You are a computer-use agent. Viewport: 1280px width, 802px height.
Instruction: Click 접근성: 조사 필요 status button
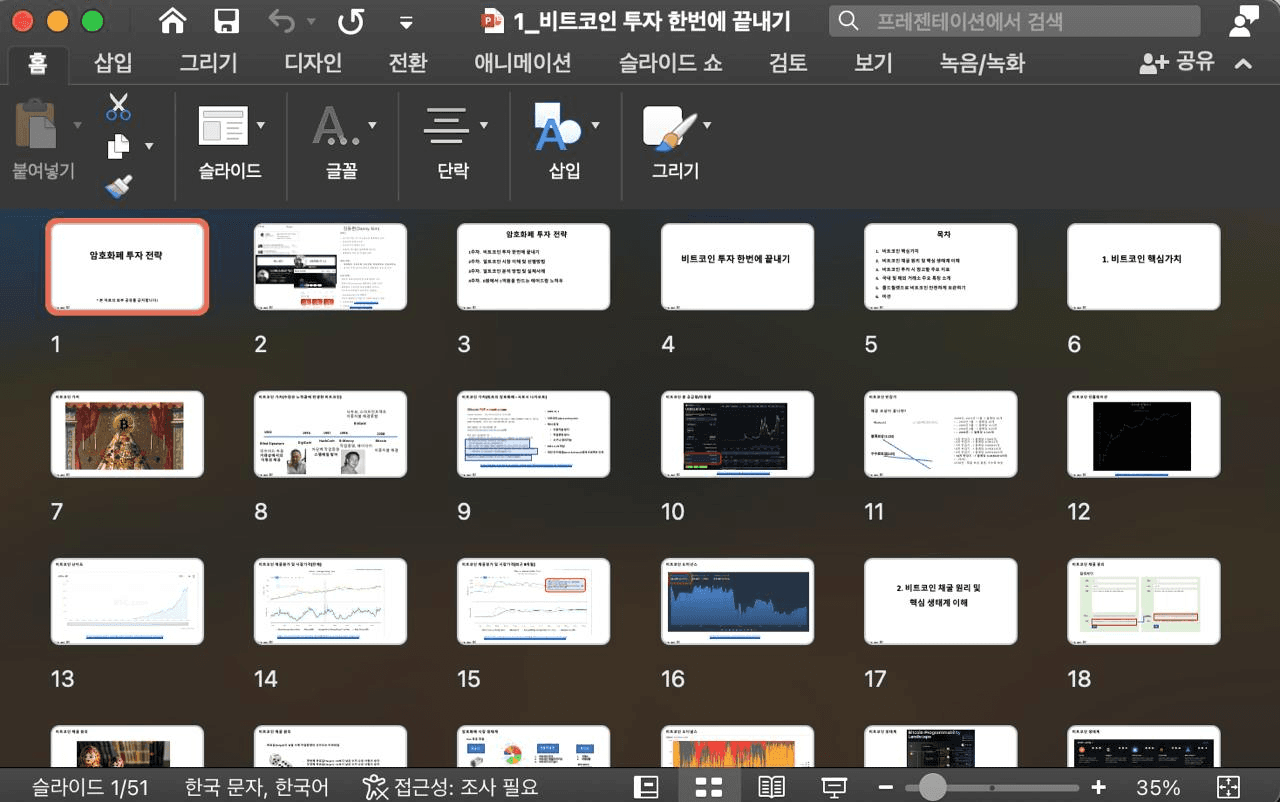pos(451,787)
